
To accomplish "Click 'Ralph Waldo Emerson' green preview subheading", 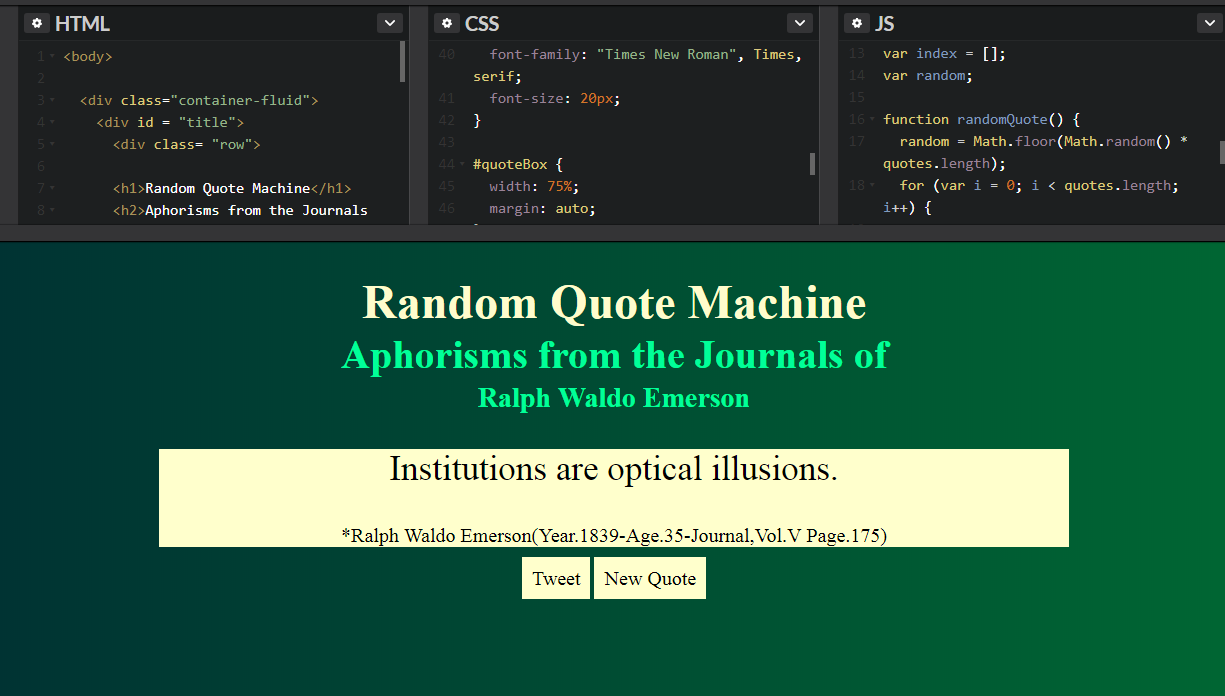I will [613, 398].
